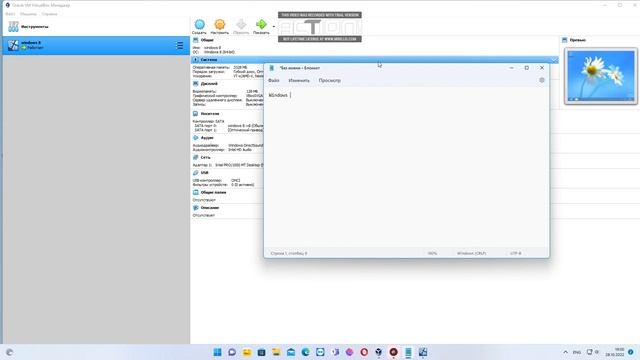The height and width of the screenshot is (360, 640).
Task: Open the Машина menu in VirtualBox Manager
Action: [x=29, y=14]
